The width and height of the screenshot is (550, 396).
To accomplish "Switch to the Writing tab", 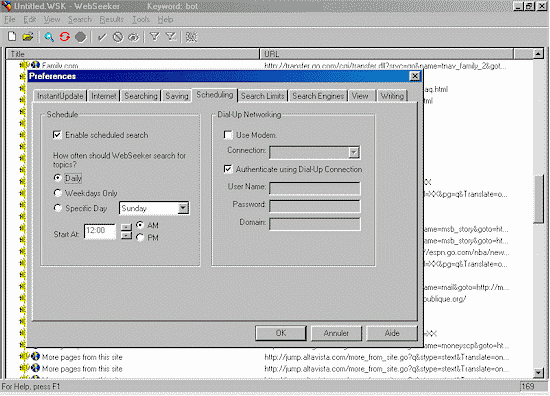I will [x=392, y=96].
